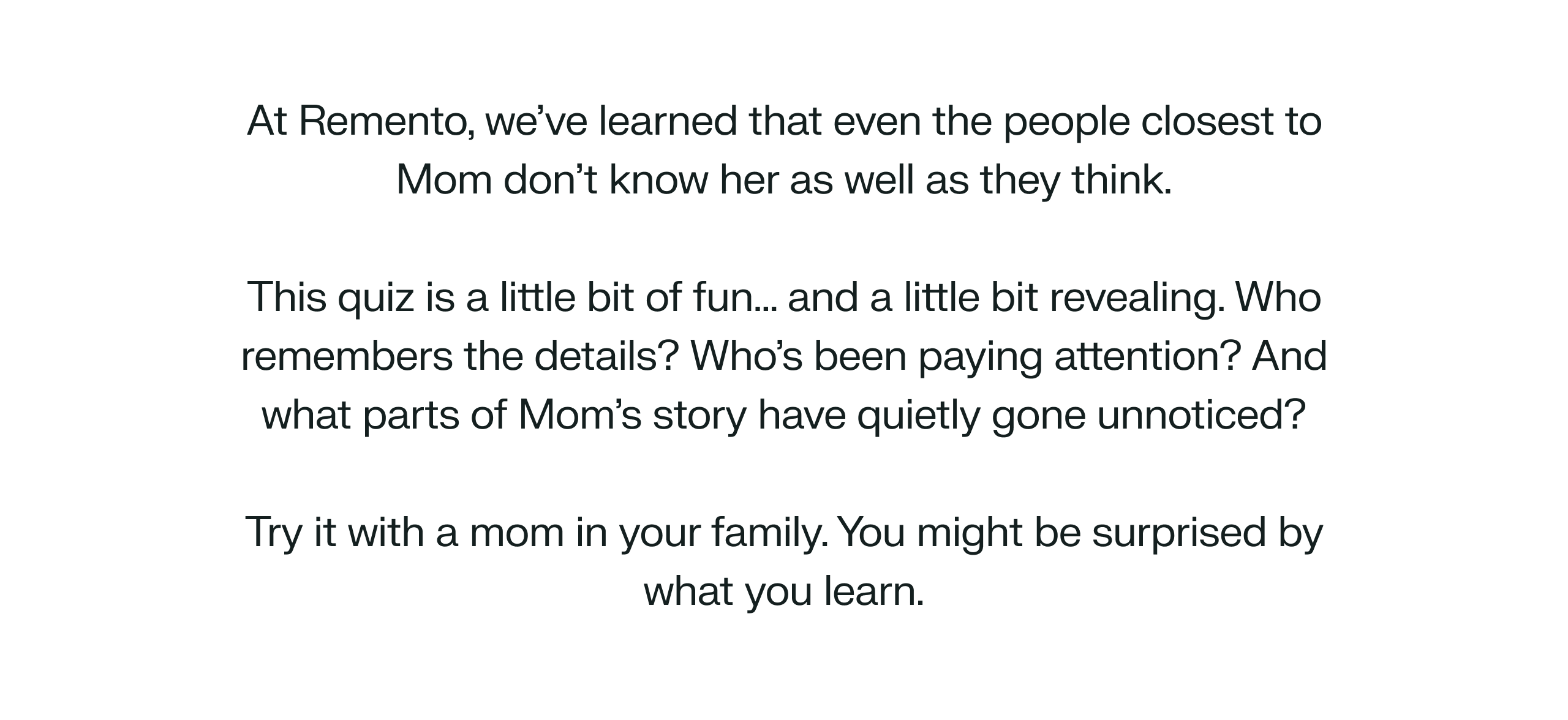The image size is (1568, 720).
Task: Click the word "revealing." in the second paragraph
Action: tap(1137, 298)
